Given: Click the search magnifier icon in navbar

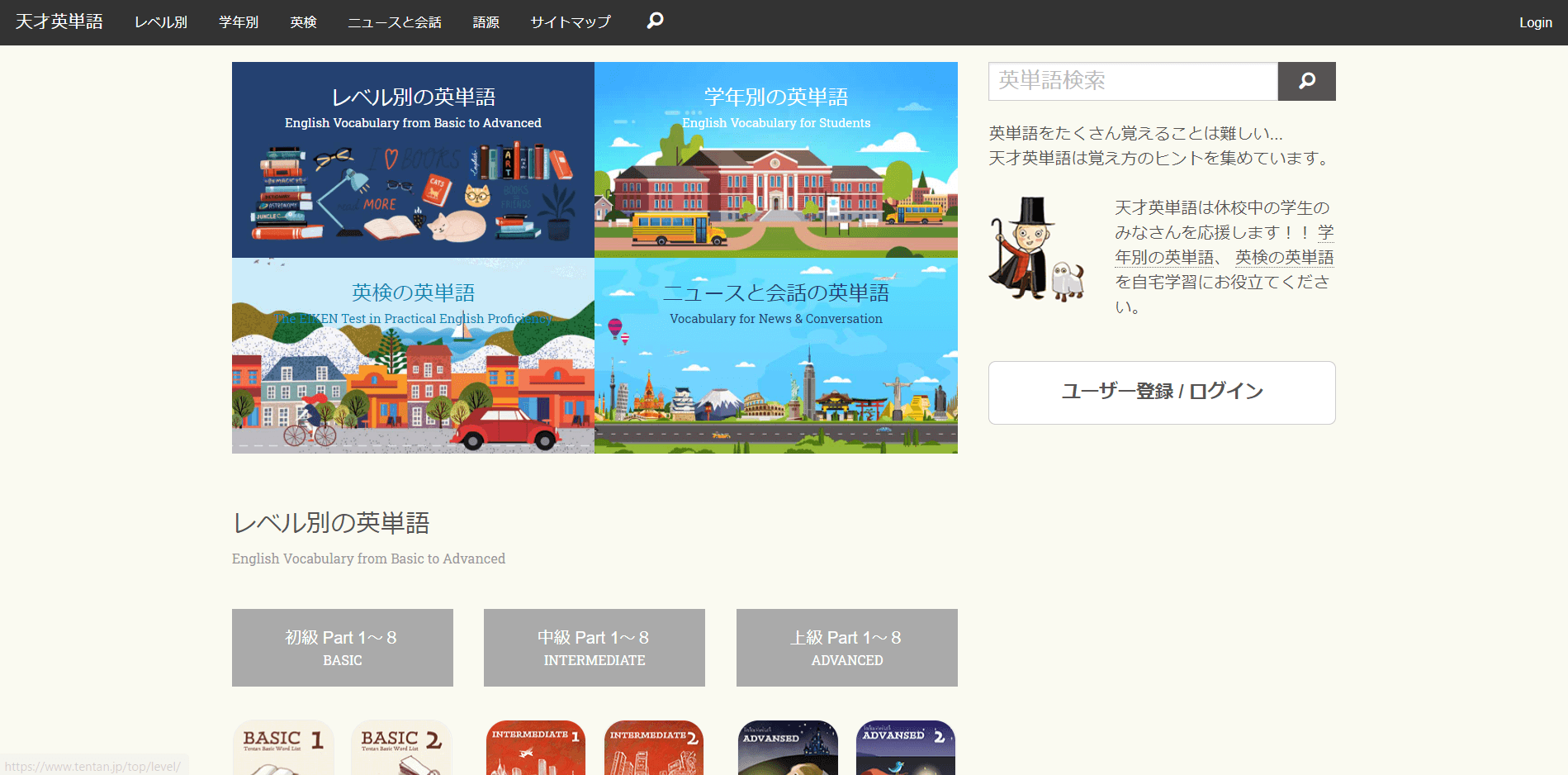Looking at the screenshot, I should click(x=655, y=21).
